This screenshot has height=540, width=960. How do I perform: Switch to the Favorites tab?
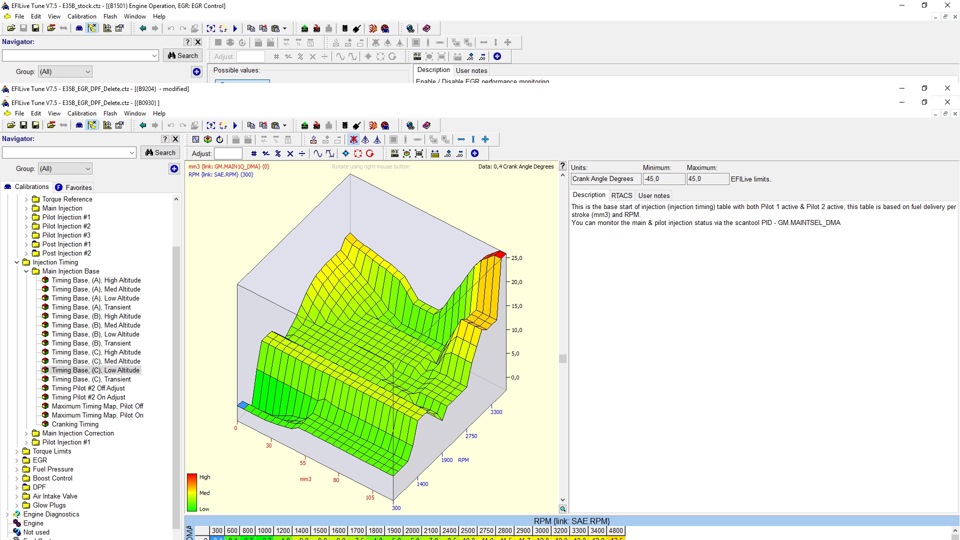pos(73,187)
